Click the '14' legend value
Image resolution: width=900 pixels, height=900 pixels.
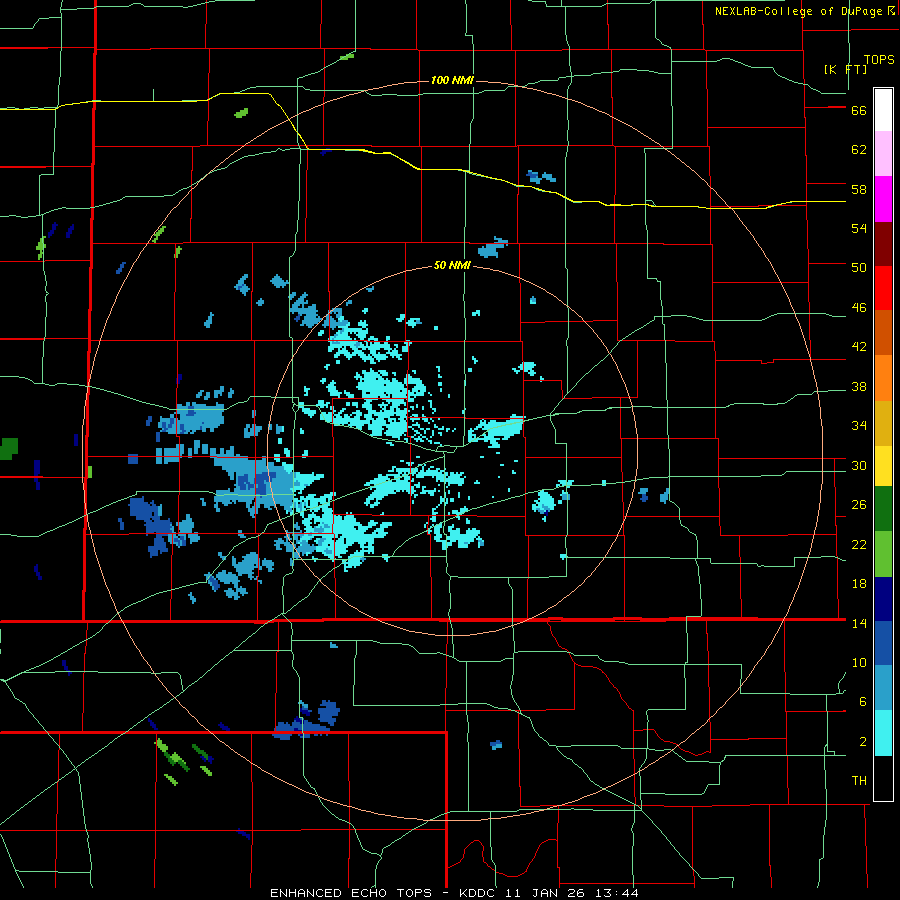coord(859,623)
